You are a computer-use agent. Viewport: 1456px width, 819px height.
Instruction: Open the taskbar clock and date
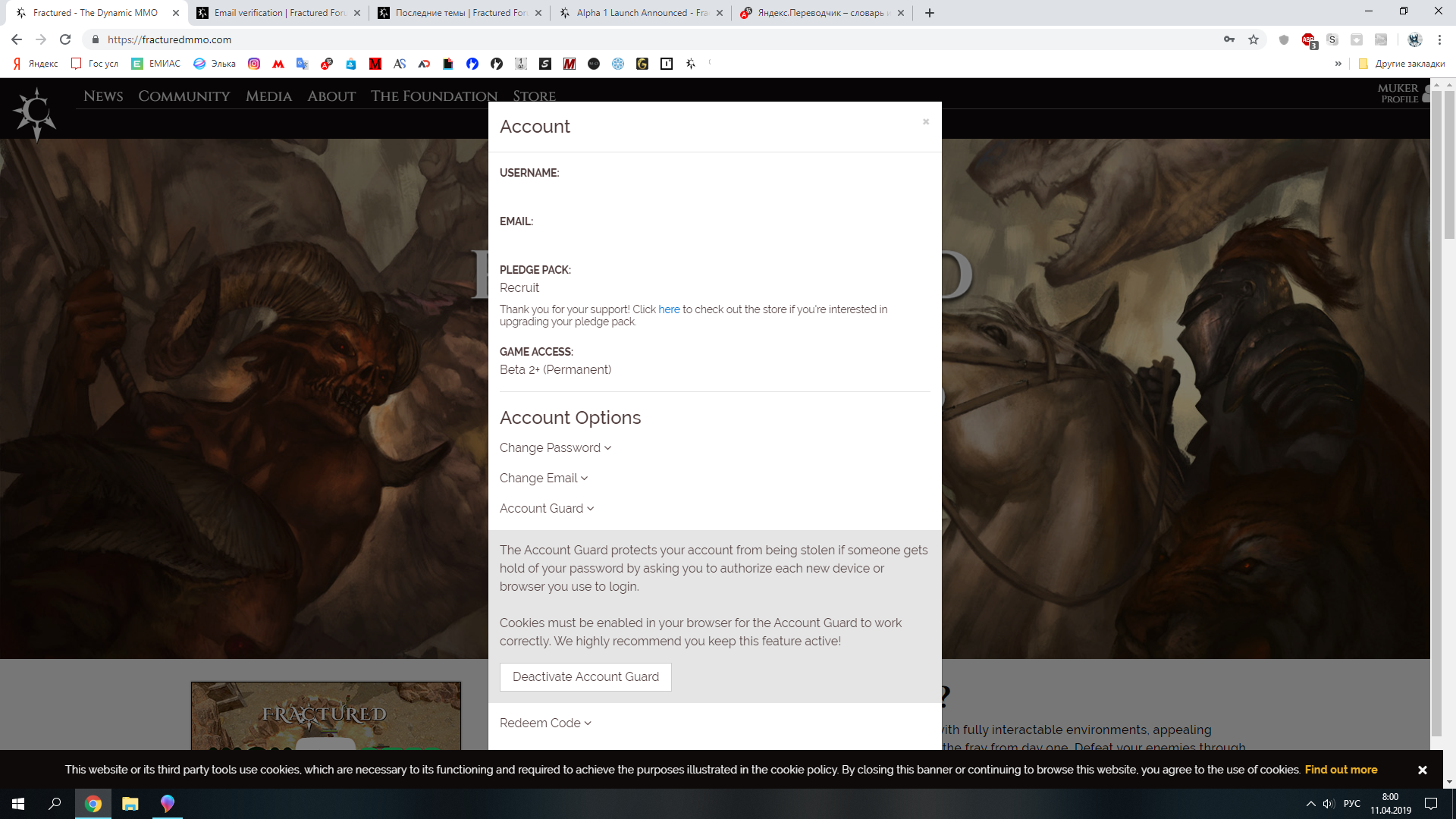tap(1391, 804)
